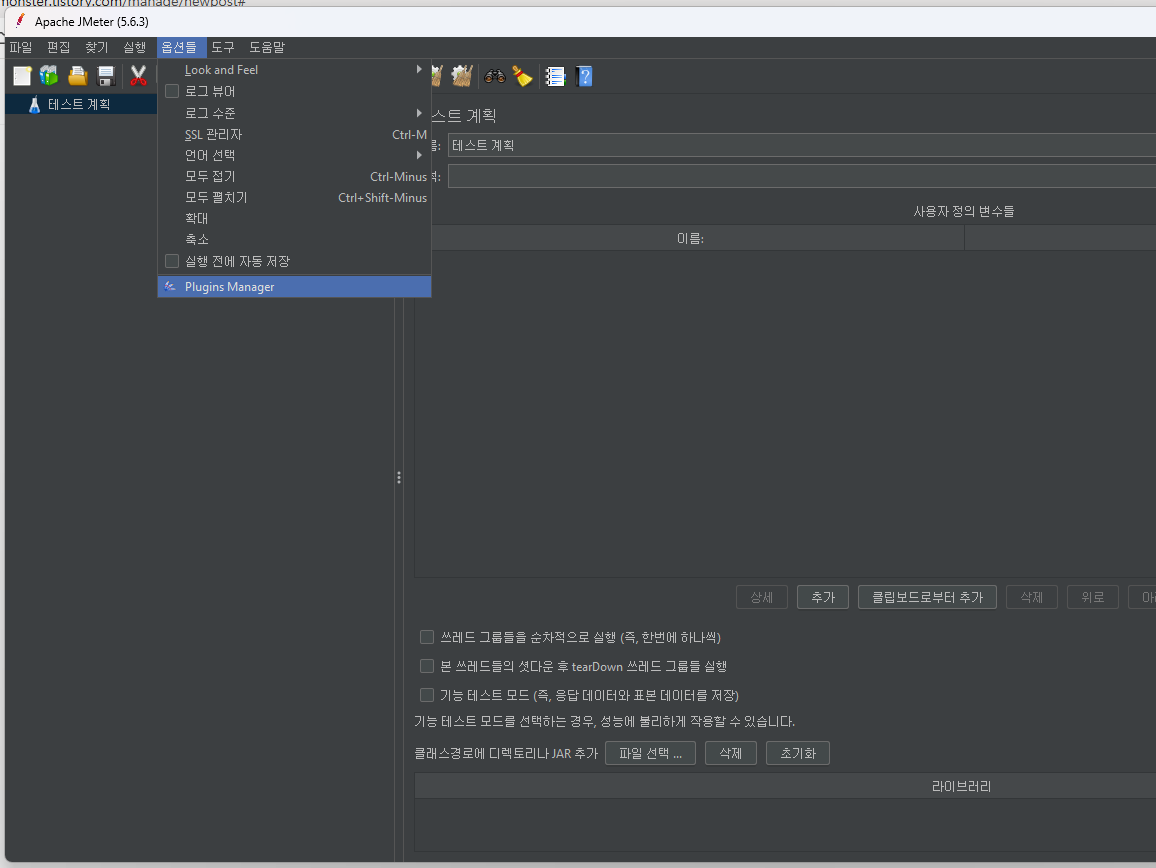
Task: Click the New test plan icon
Action: 22,76
